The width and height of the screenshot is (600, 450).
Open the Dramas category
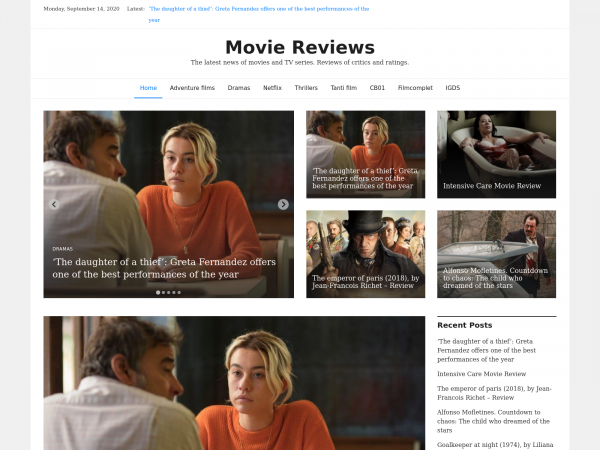pyautogui.click(x=239, y=88)
